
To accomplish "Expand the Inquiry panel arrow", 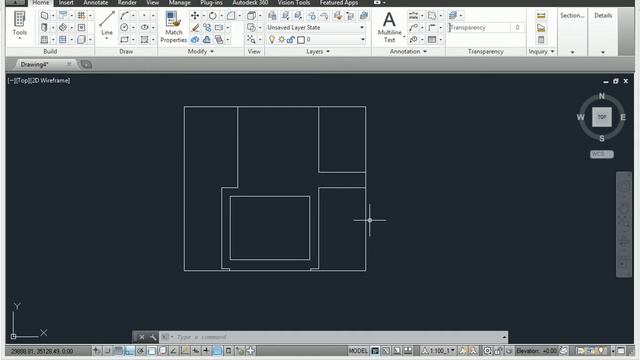I will click(x=553, y=51).
